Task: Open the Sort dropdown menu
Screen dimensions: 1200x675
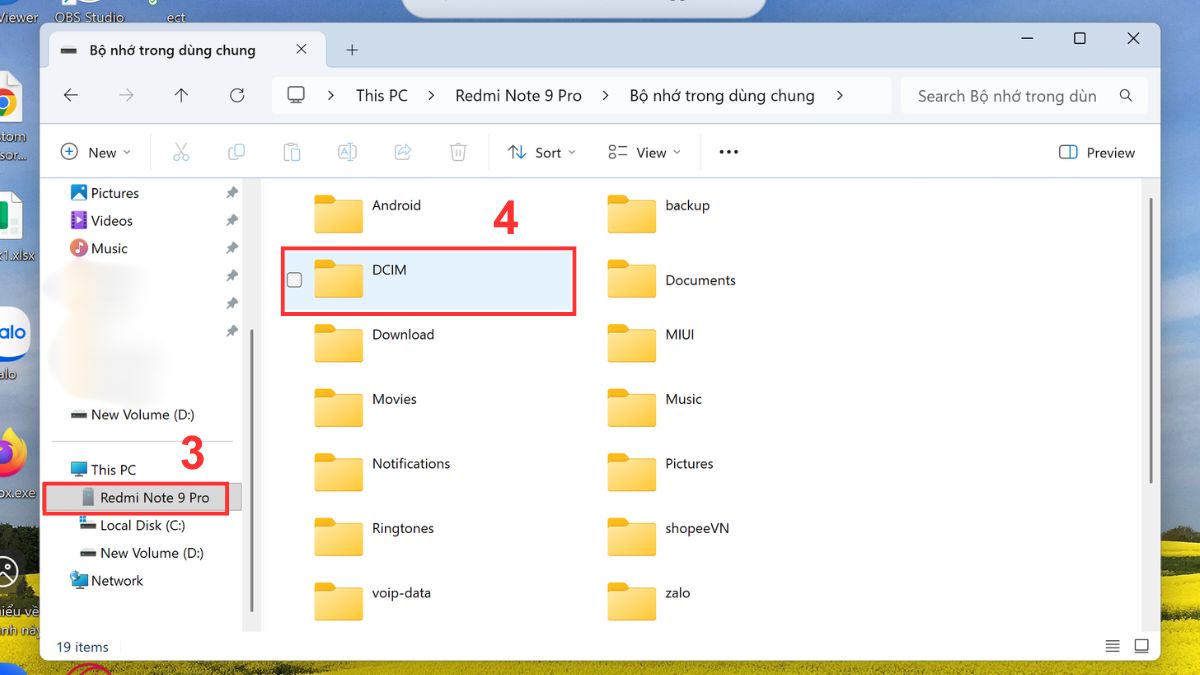Action: pyautogui.click(x=542, y=152)
